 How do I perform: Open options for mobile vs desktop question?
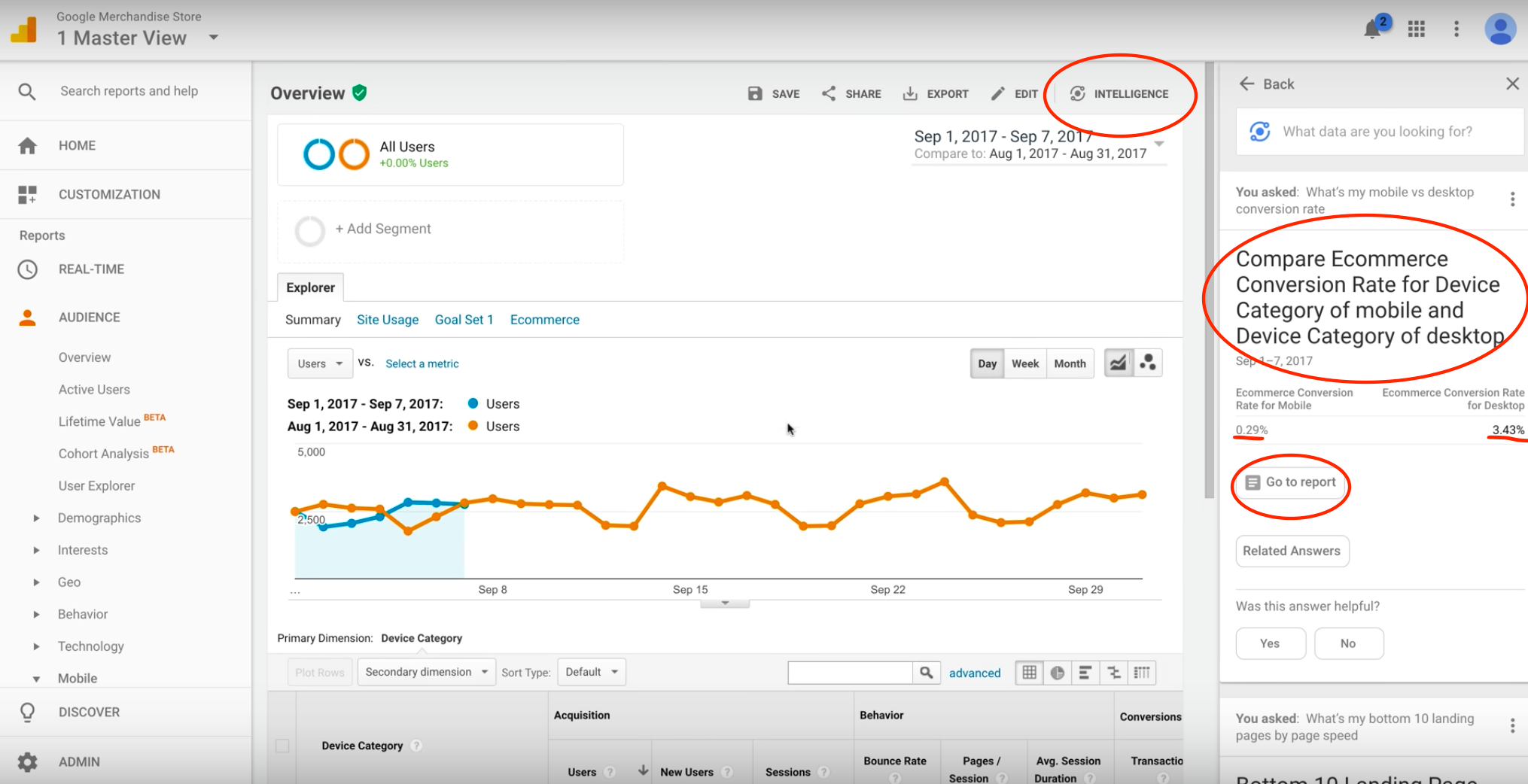(1512, 199)
